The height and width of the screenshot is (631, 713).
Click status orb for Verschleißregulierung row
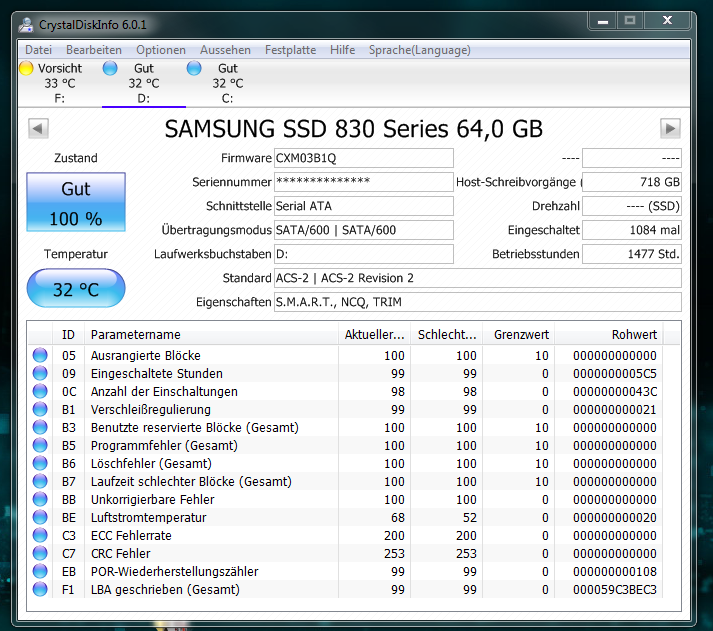pyautogui.click(x=40, y=409)
